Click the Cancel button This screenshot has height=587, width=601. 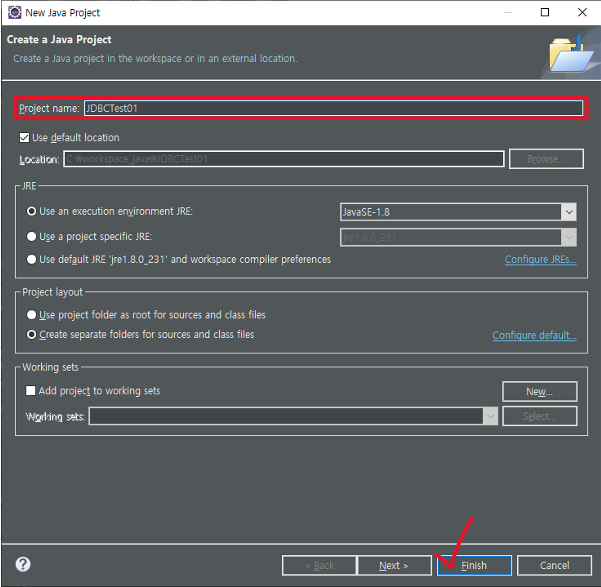tap(554, 566)
